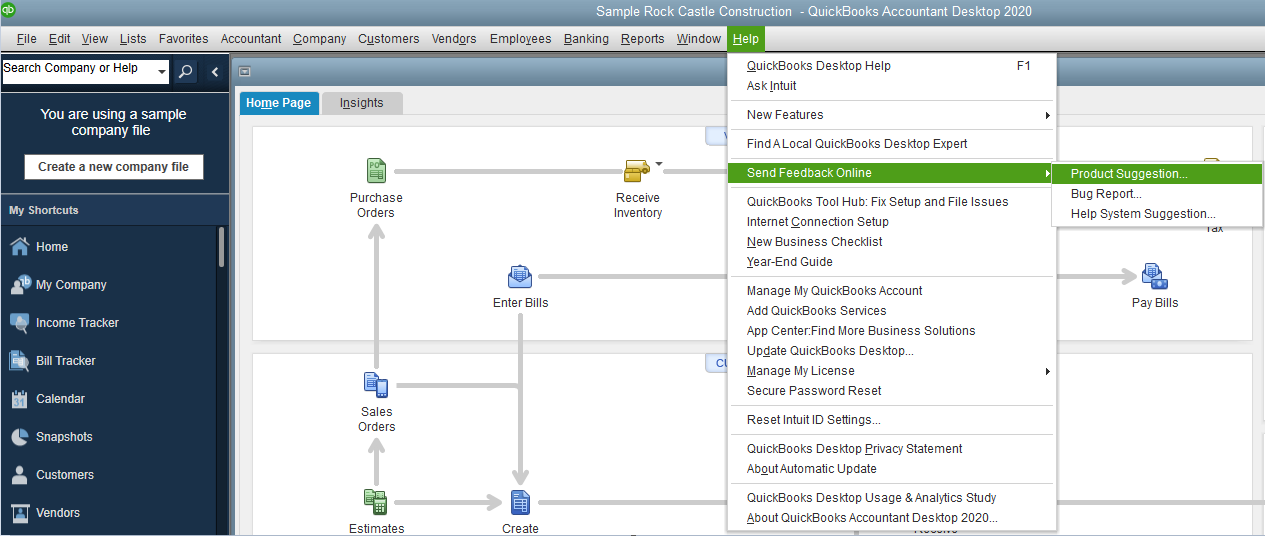Collapse the left sidebar with arrow button
The height and width of the screenshot is (536, 1265).
pyautogui.click(x=215, y=72)
